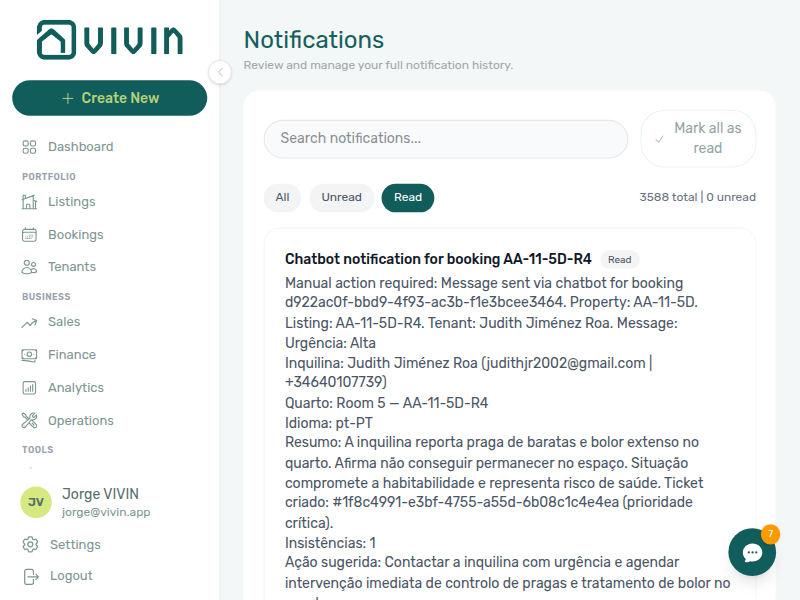Open the chat bubble widget icon
This screenshot has width=800, height=600.
coord(752,553)
